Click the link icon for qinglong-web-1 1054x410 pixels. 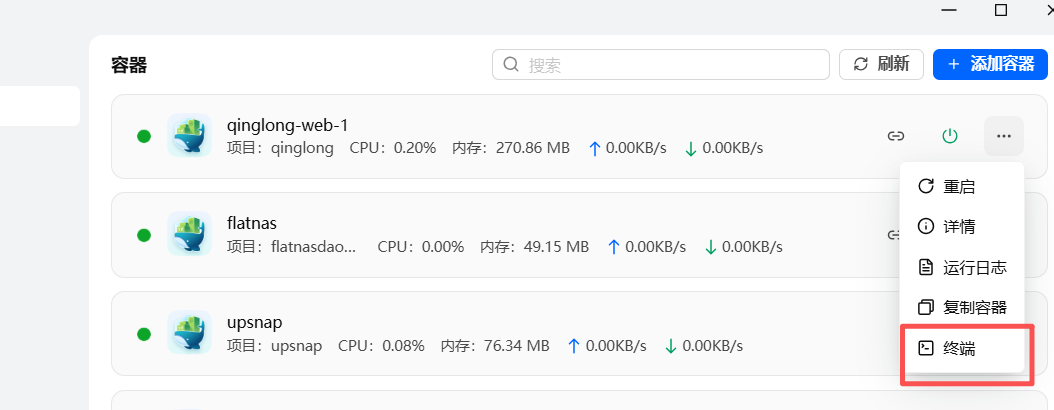point(896,136)
